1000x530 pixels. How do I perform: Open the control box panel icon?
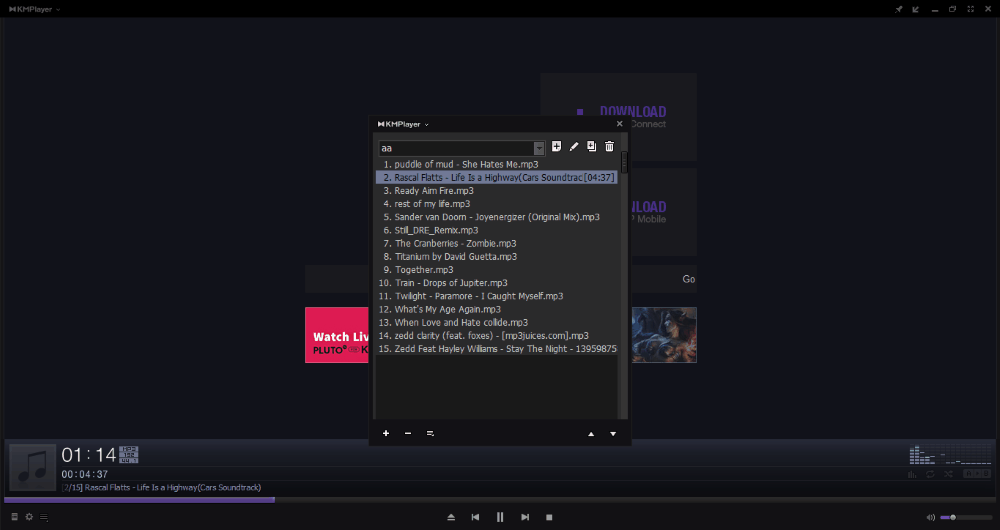click(15, 517)
